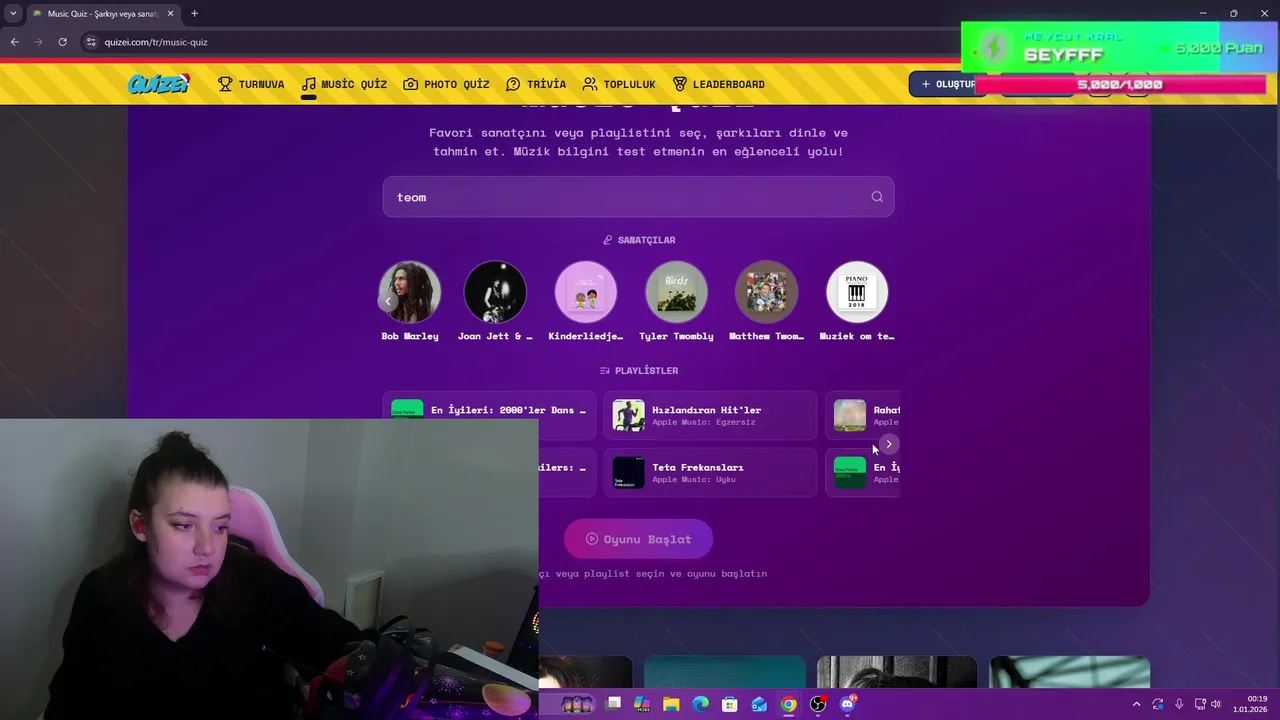Select Matthew Twombly artist avatar
The height and width of the screenshot is (720, 1280).
pos(766,292)
